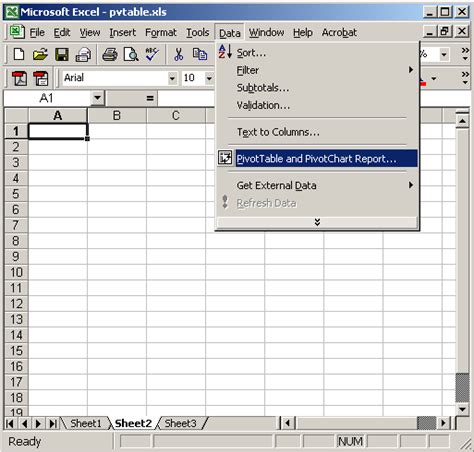Click the Cut scissors icon
474x452 pixels.
(178, 54)
